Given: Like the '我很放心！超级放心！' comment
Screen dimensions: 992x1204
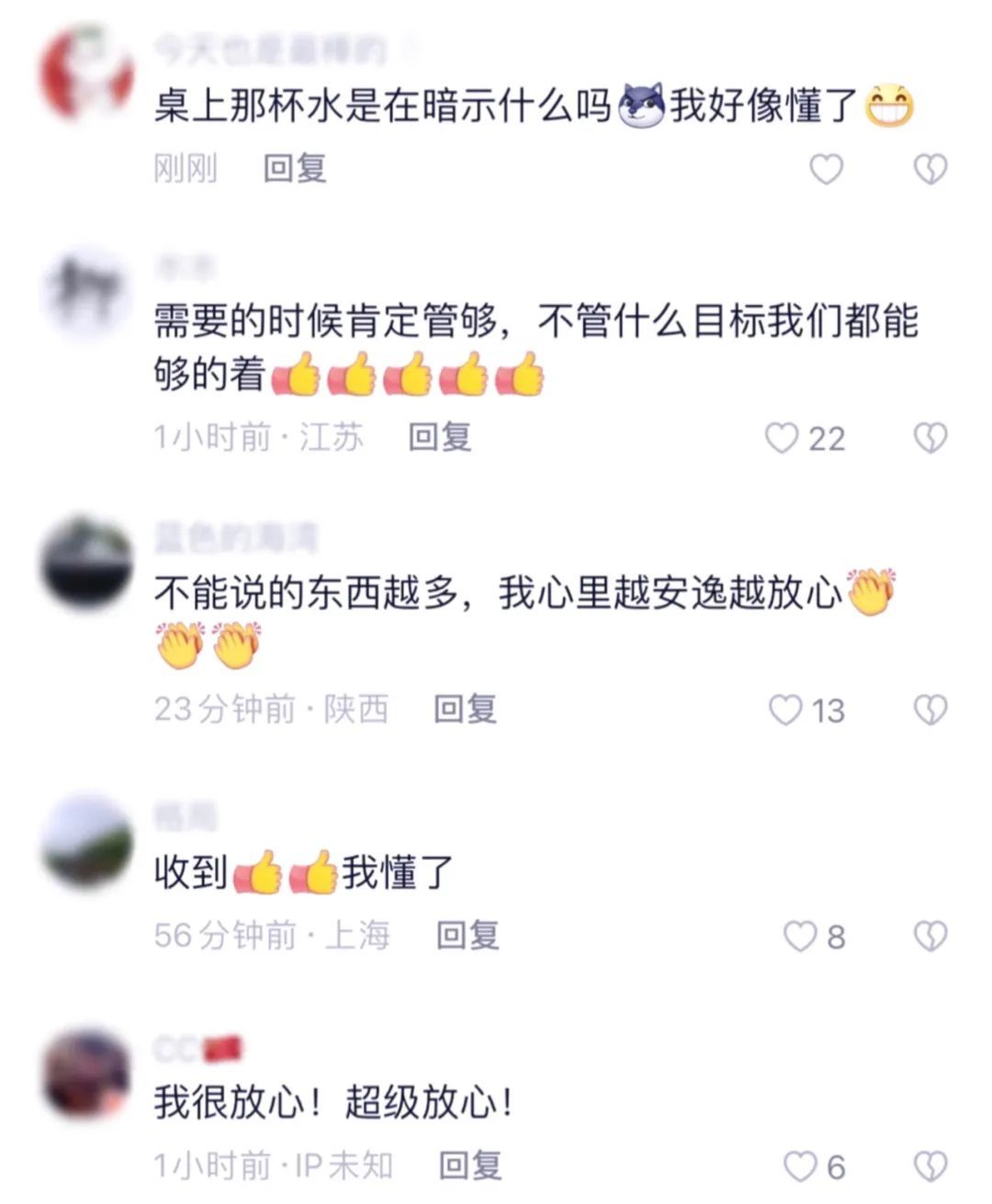Looking at the screenshot, I should pos(800,1166).
